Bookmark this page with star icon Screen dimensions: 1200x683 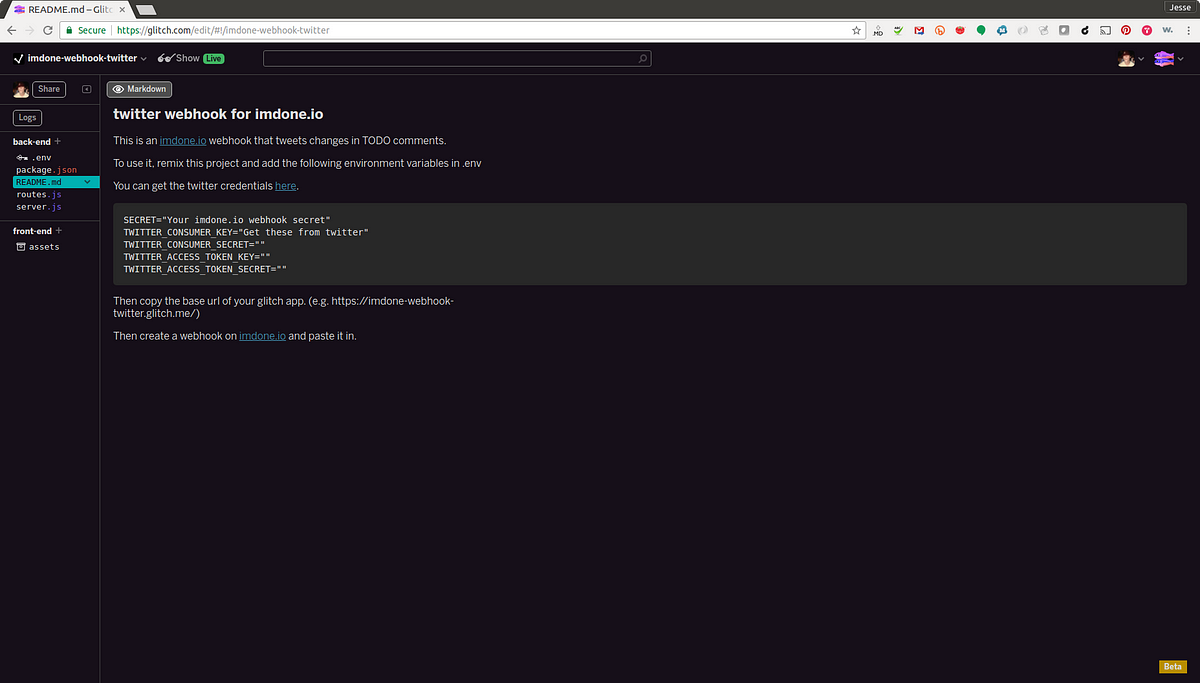pos(856,31)
